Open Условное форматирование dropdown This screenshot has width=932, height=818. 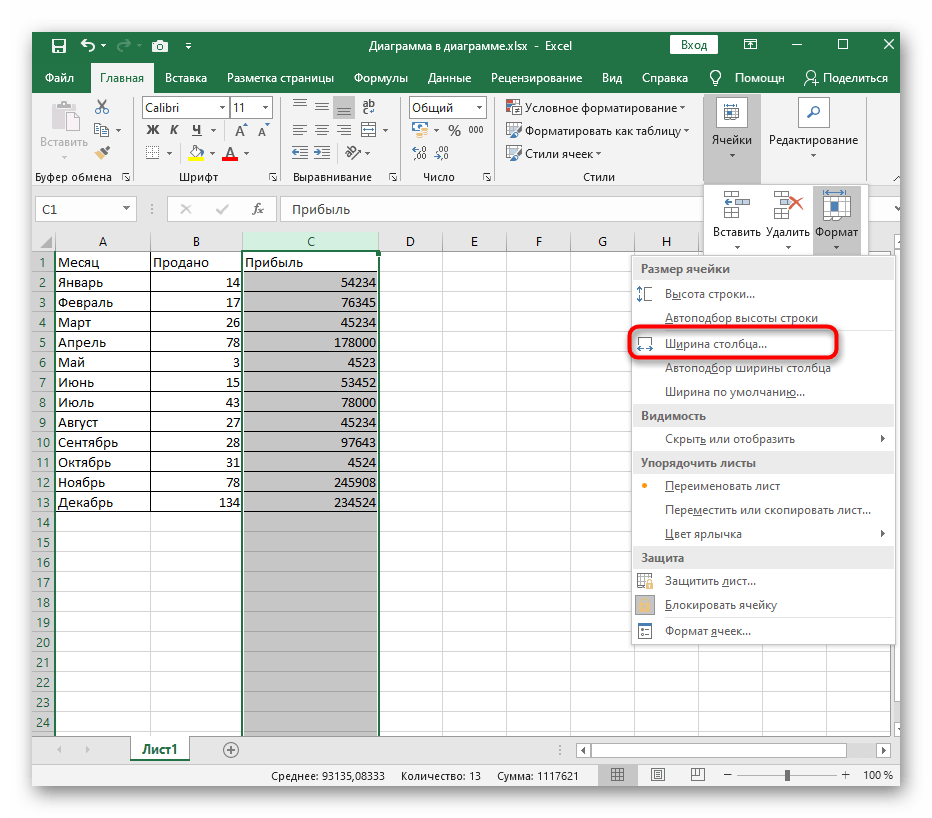point(596,108)
